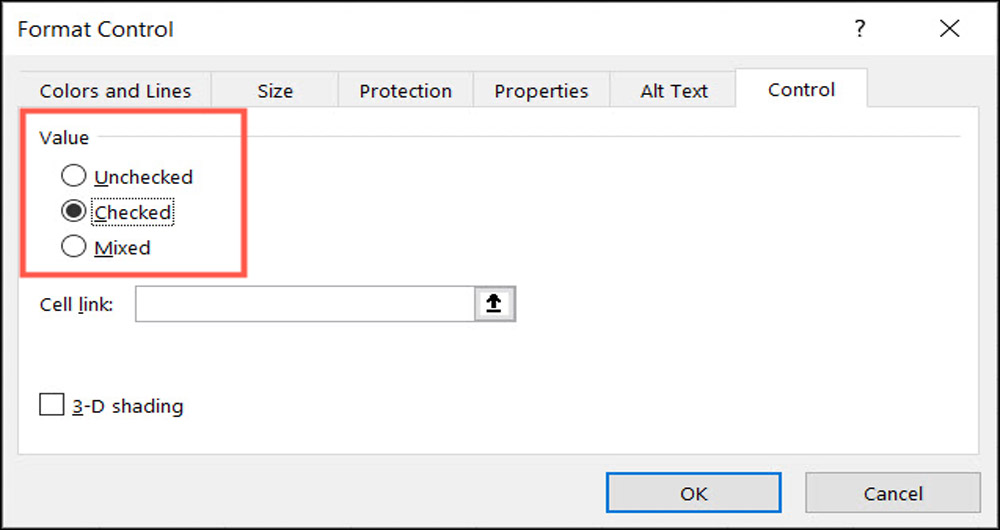
Task: Switch to the Colors and Lines tab
Action: point(115,91)
